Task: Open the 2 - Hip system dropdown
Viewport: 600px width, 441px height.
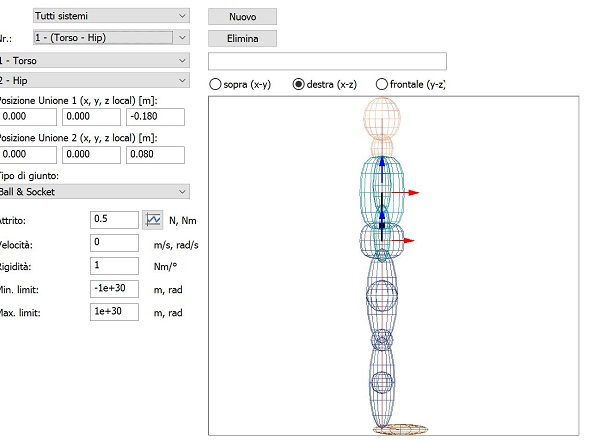Action: [x=93, y=81]
